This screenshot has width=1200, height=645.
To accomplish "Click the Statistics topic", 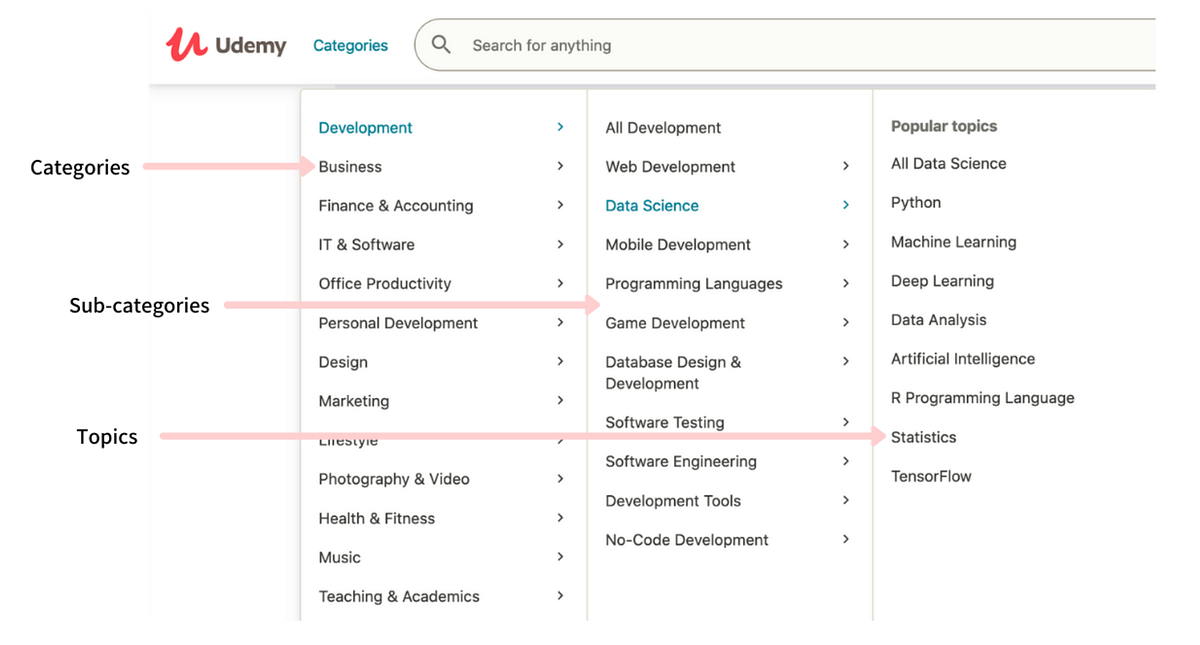I will point(923,437).
